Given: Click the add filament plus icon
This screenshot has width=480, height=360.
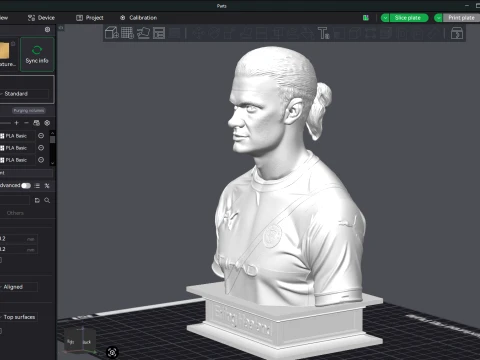Looking at the screenshot, I should (16, 123).
